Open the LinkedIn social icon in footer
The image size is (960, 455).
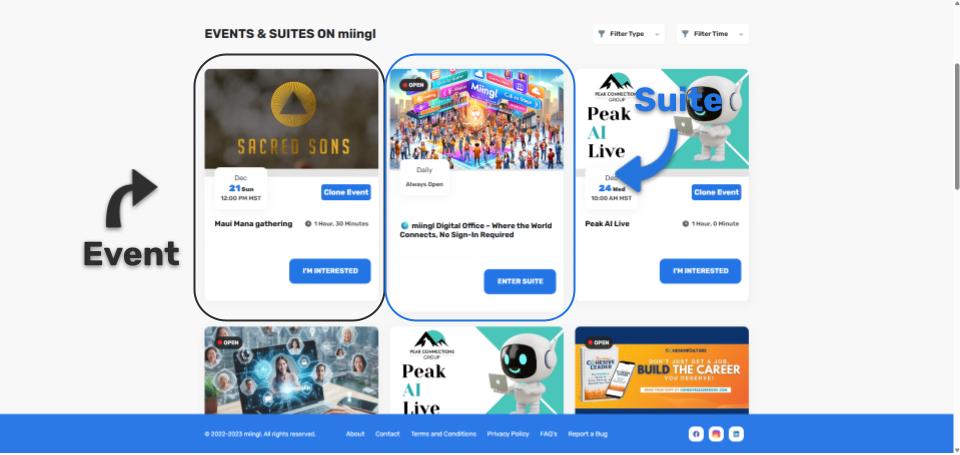pyautogui.click(x=736, y=434)
